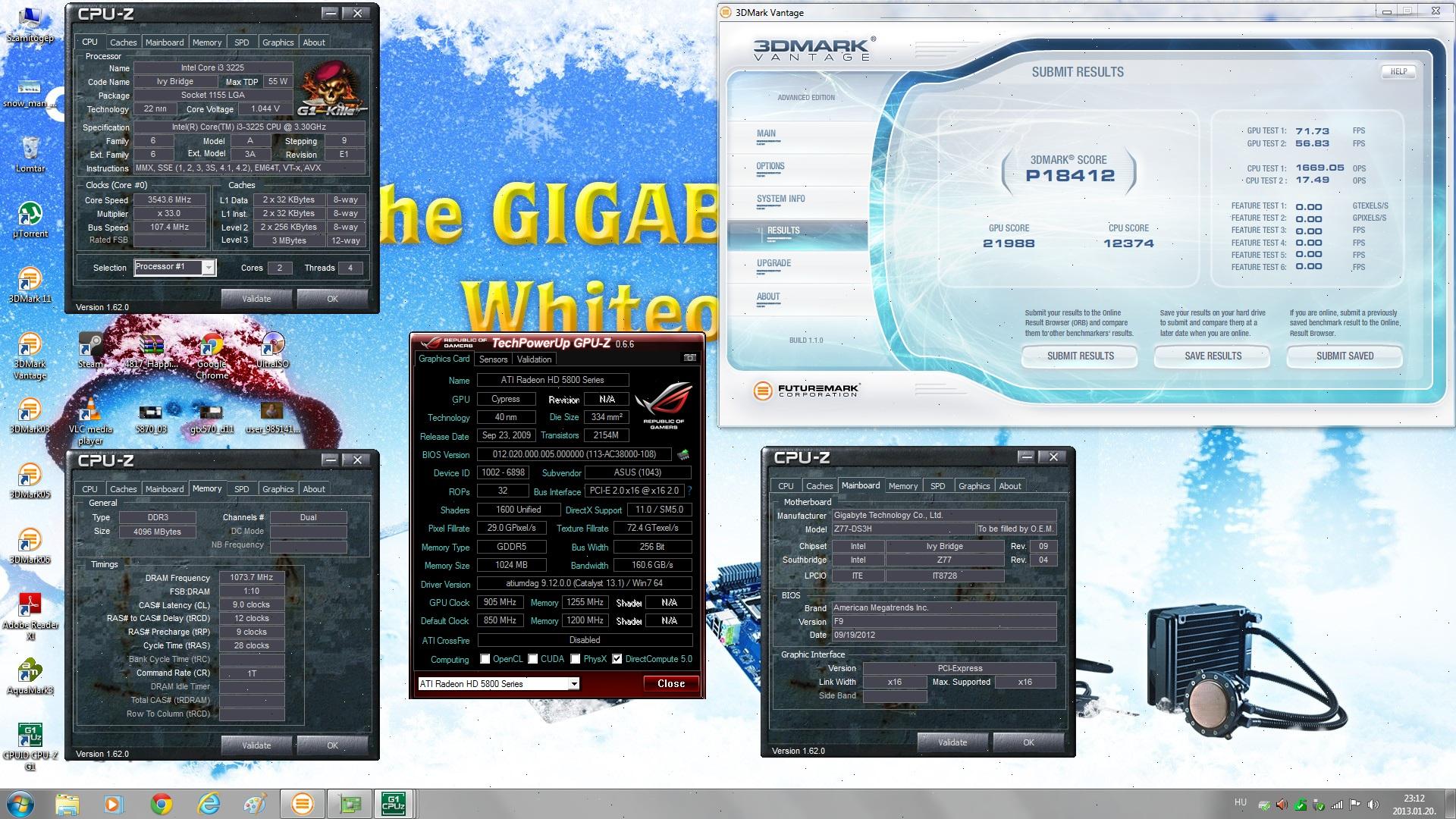Open Graphics tab in Mainboard CPU-Z window
The width and height of the screenshot is (1456, 819).
pos(974,486)
